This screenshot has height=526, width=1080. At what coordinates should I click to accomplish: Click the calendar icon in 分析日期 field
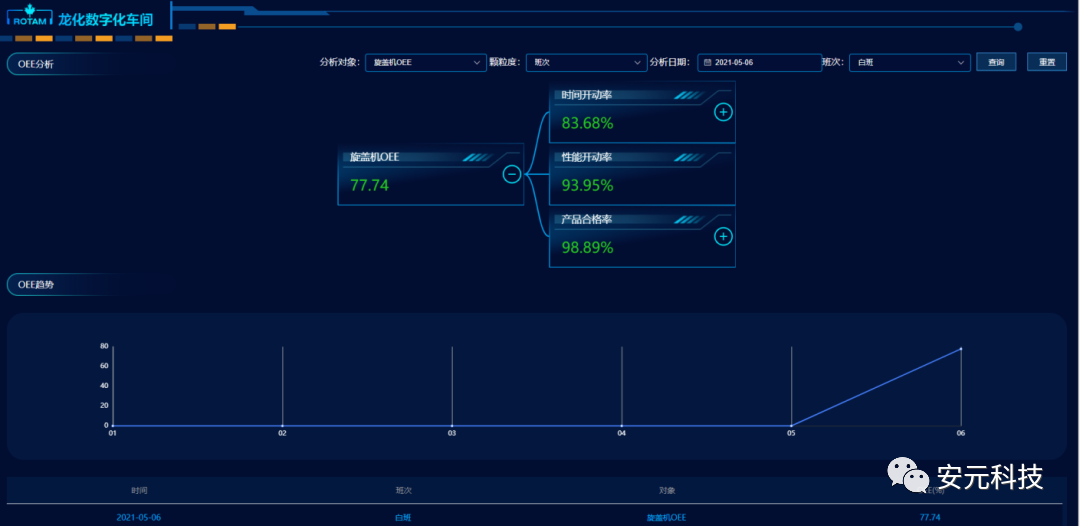708,62
